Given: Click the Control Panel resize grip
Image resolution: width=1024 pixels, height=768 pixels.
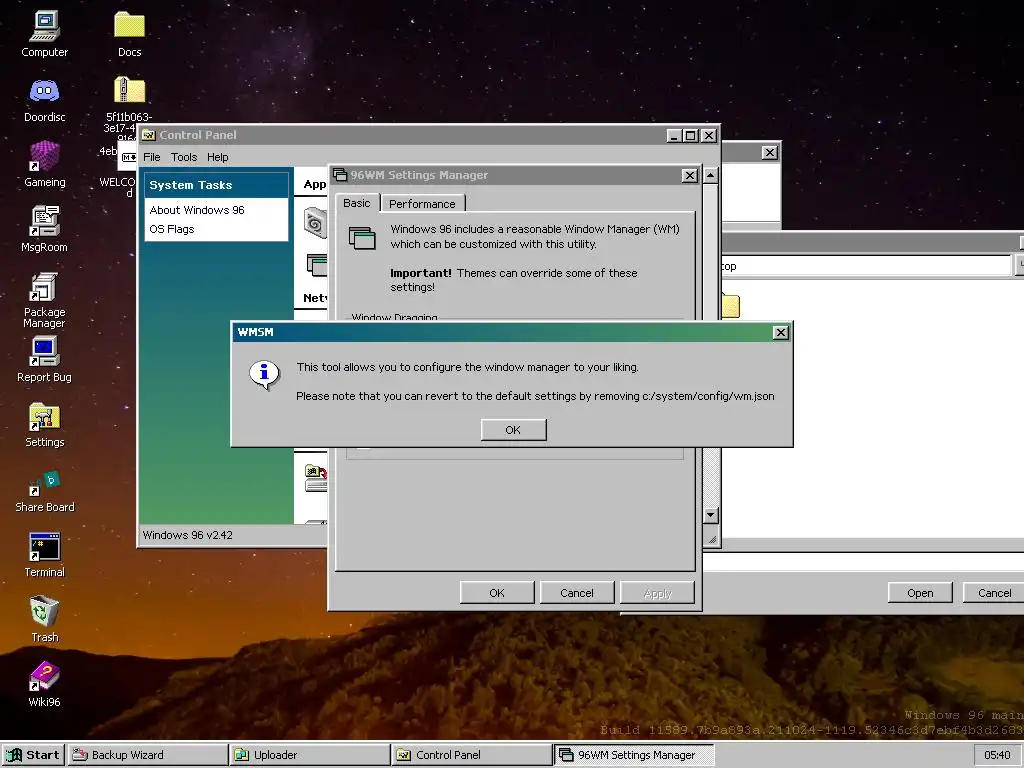Looking at the screenshot, I should tap(712, 539).
